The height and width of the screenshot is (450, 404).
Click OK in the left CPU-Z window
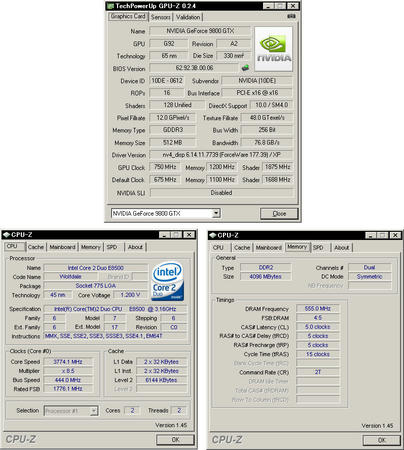175,440
